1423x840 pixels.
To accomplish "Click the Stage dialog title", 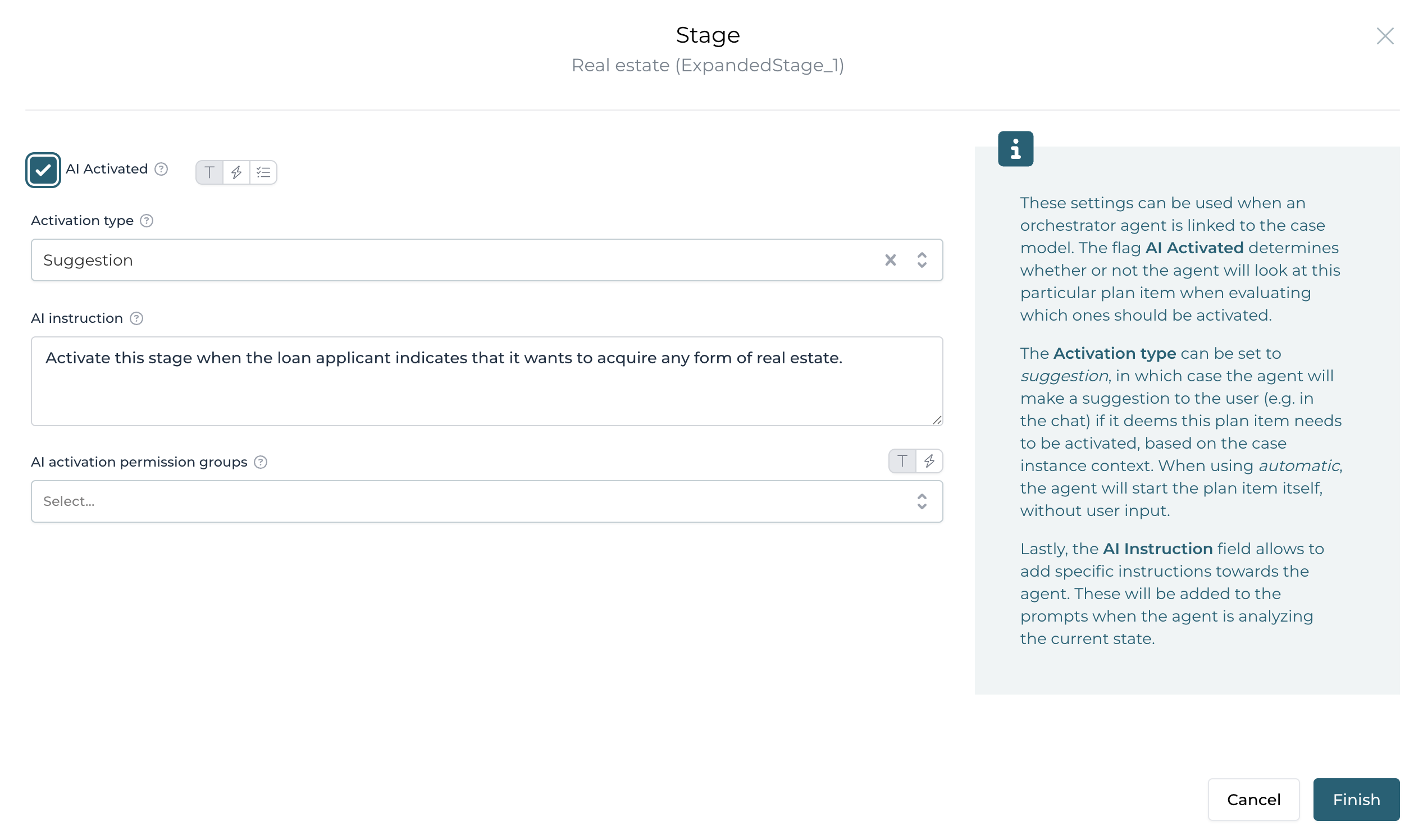I will click(708, 34).
